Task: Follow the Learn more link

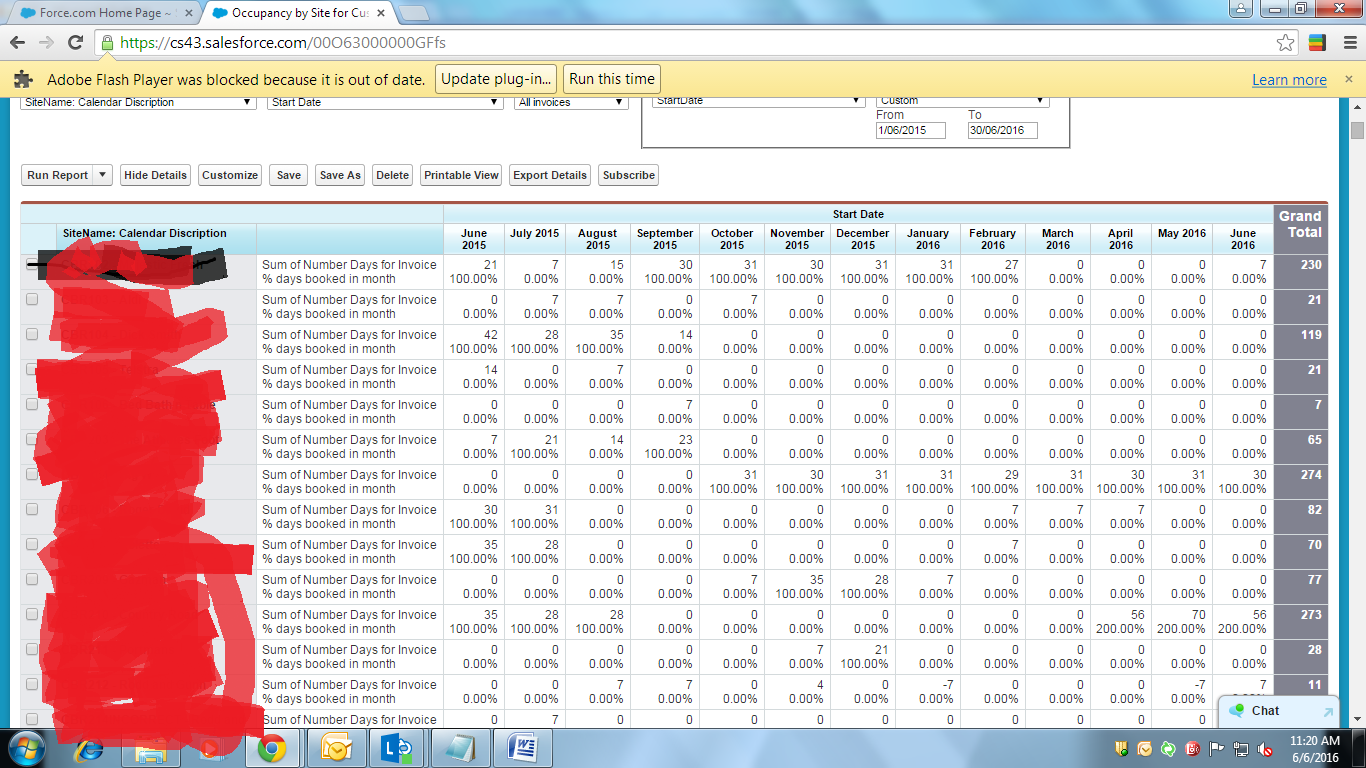Action: [x=1289, y=80]
